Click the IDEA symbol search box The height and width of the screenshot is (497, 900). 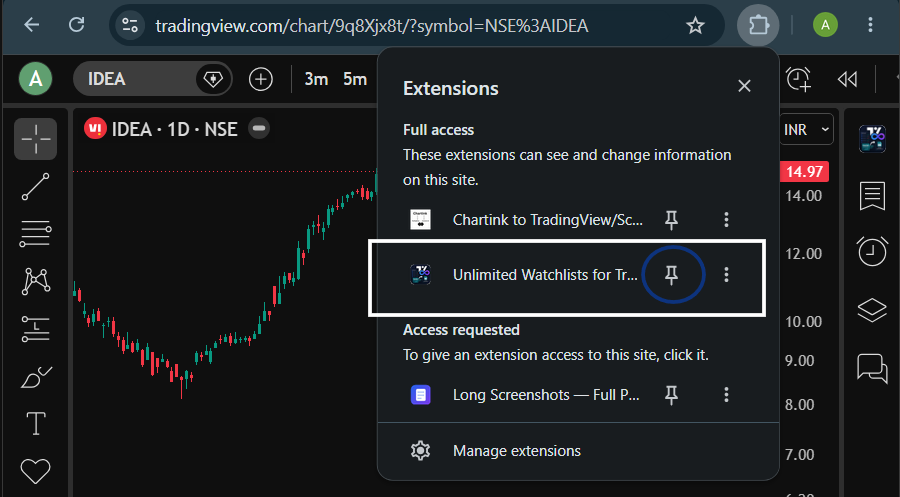click(x=153, y=79)
